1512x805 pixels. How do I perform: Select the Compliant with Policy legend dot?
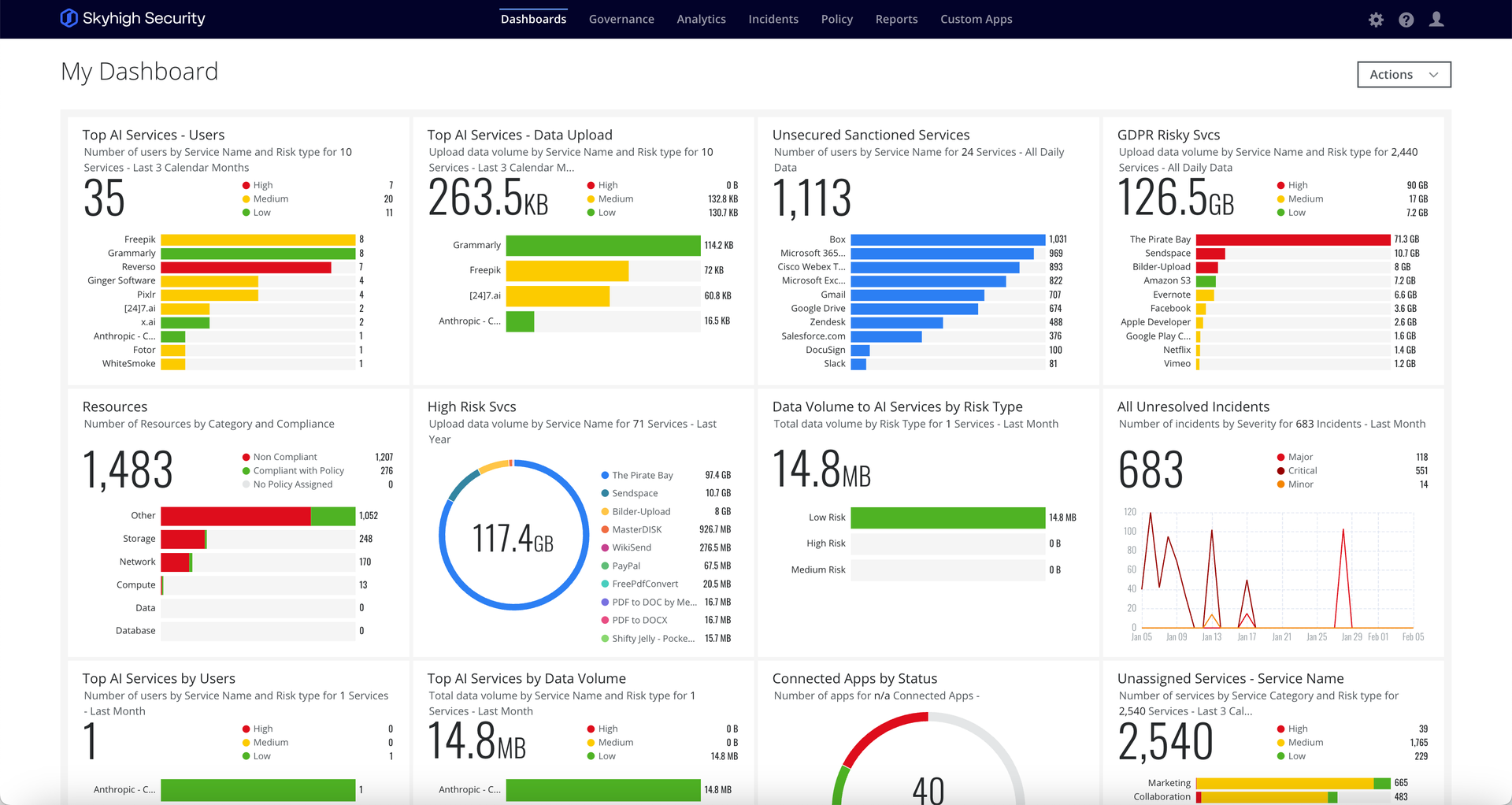pos(246,471)
